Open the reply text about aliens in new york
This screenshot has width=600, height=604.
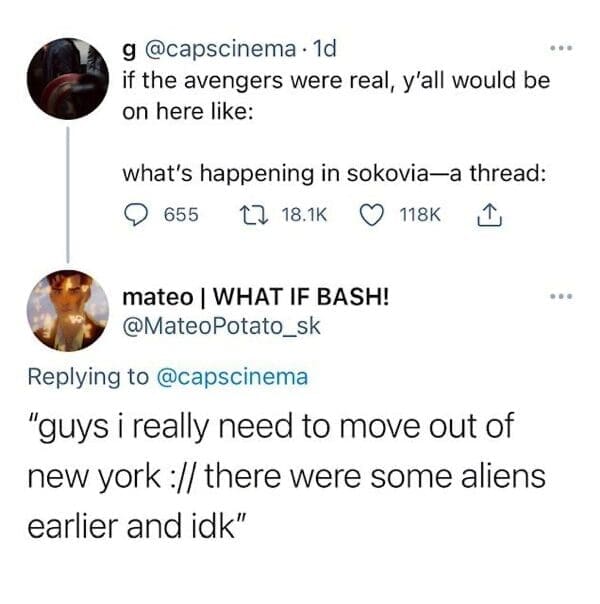(287, 476)
